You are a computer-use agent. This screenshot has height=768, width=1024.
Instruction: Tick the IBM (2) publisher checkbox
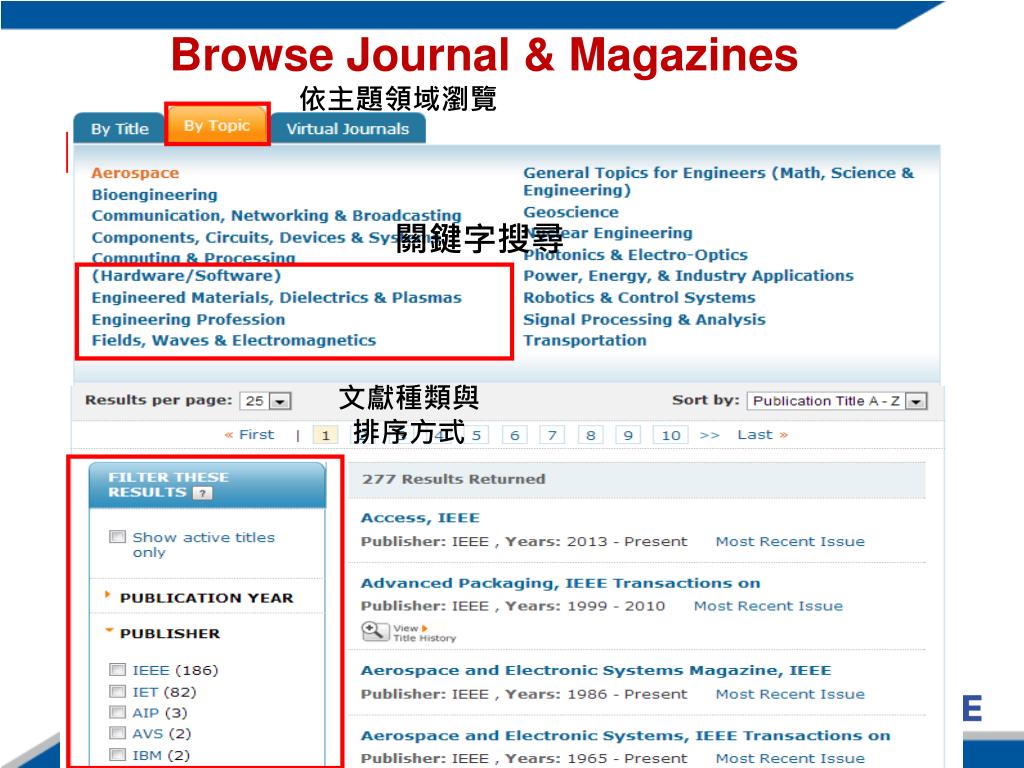[x=118, y=755]
